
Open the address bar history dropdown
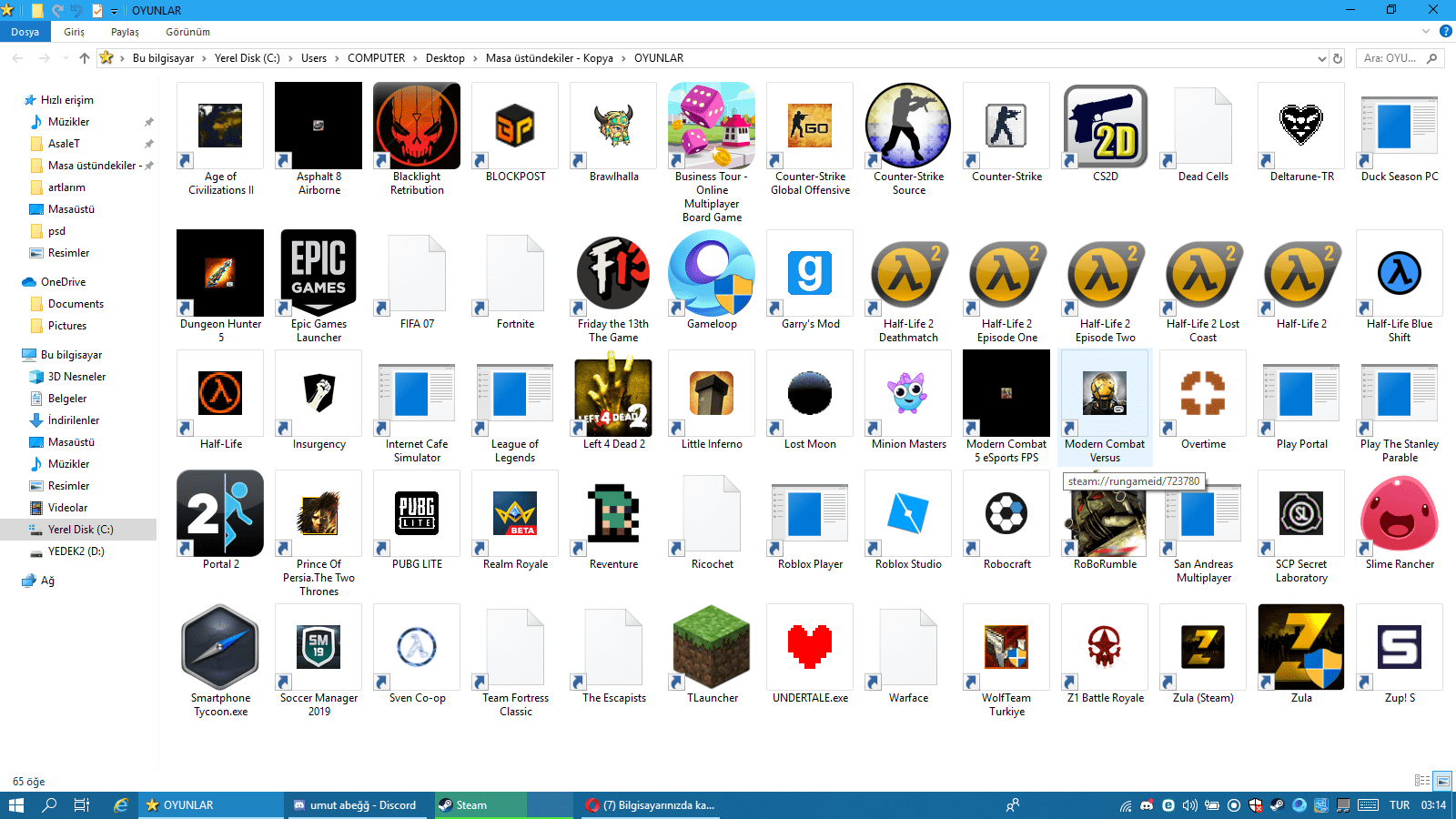[1321, 58]
